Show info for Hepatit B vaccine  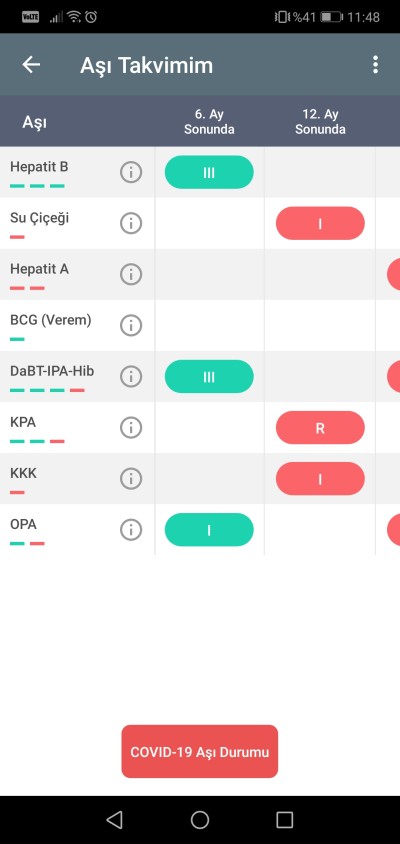(130, 172)
